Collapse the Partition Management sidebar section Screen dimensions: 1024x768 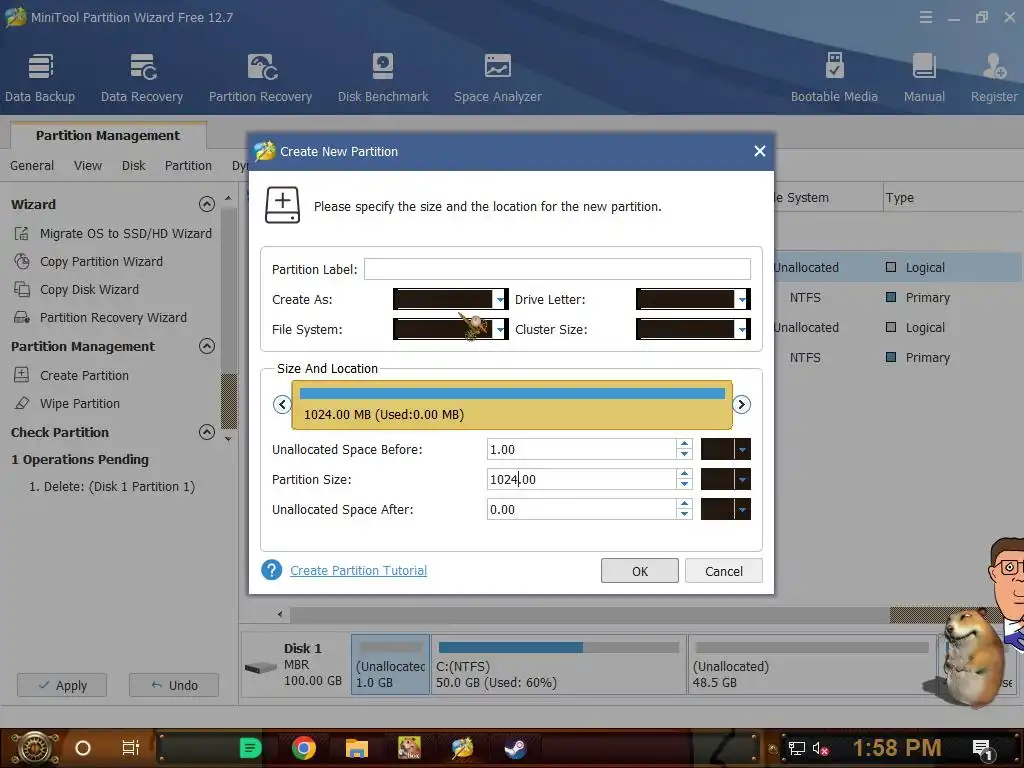click(x=206, y=346)
